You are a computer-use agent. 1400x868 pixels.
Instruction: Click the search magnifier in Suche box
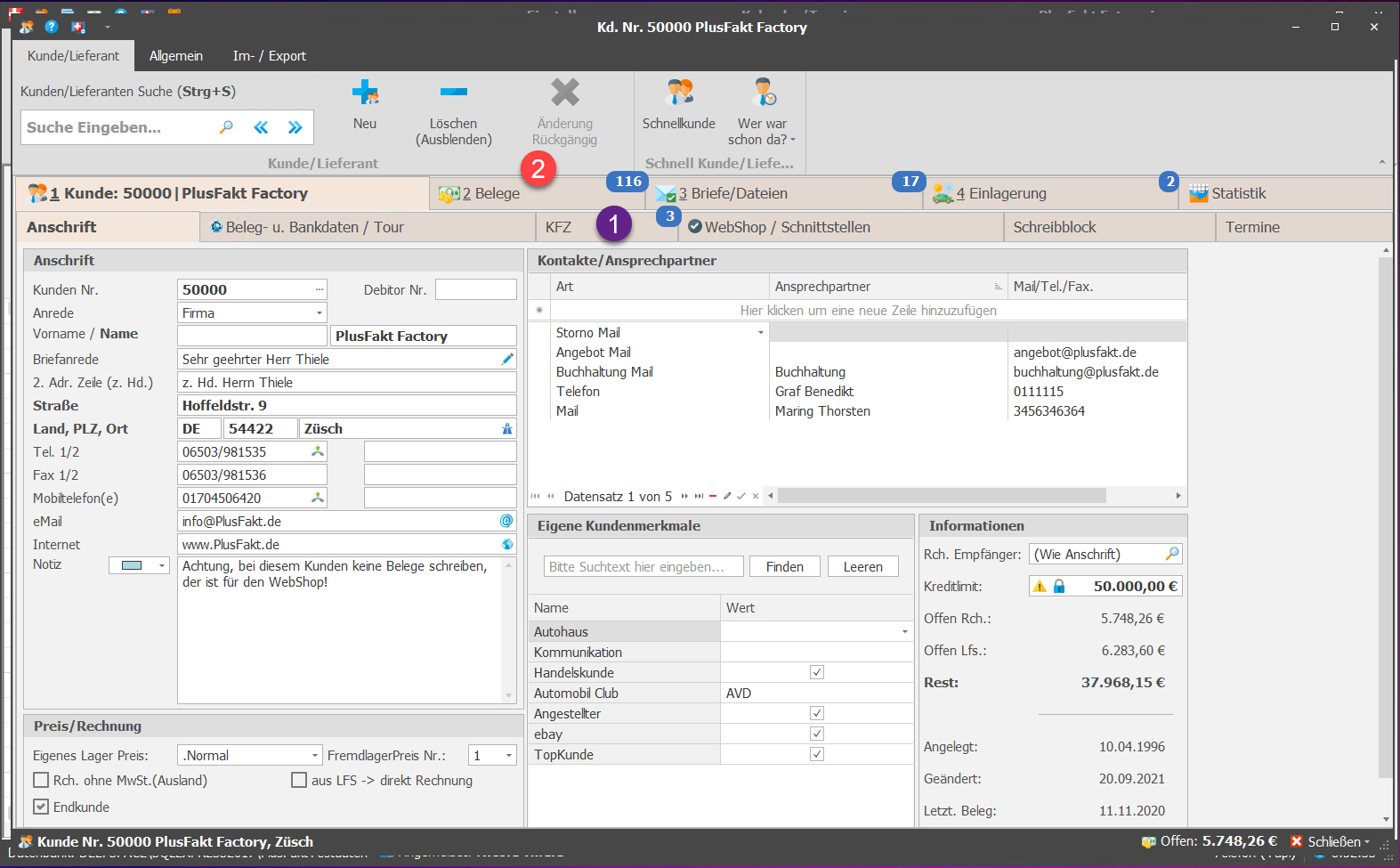click(x=226, y=127)
